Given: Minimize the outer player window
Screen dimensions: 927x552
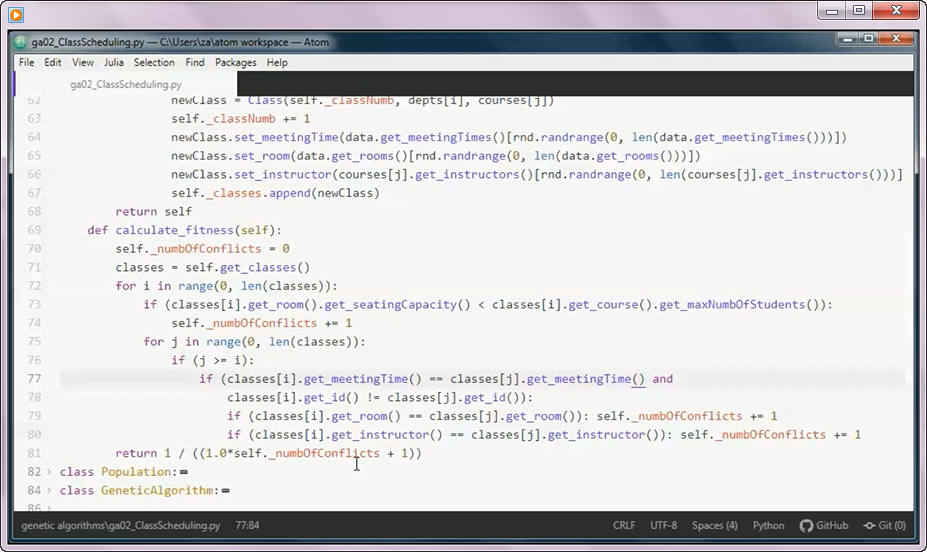Looking at the screenshot, I should coord(832,11).
